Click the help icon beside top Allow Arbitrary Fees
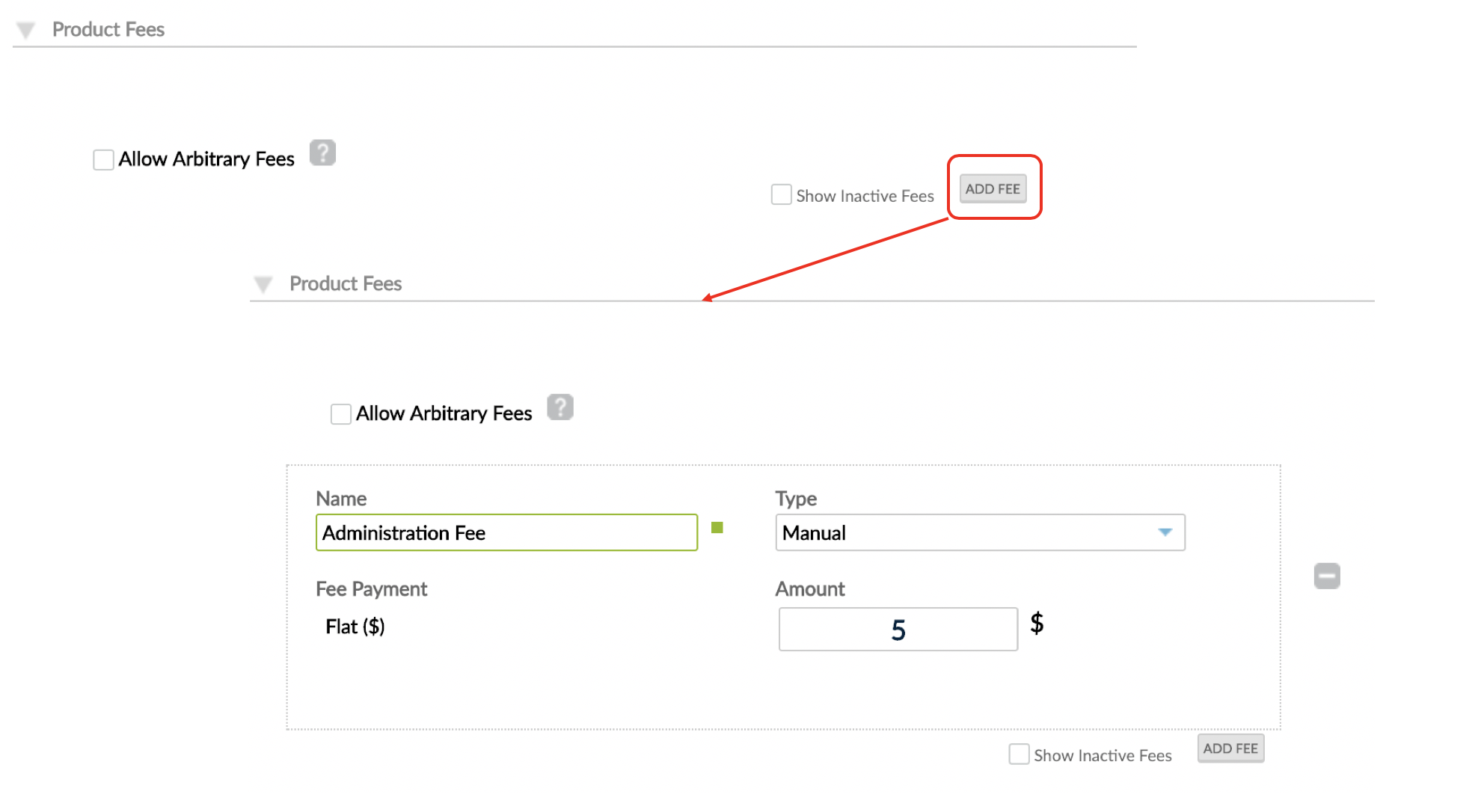This screenshot has width=1481, height=812. [324, 153]
